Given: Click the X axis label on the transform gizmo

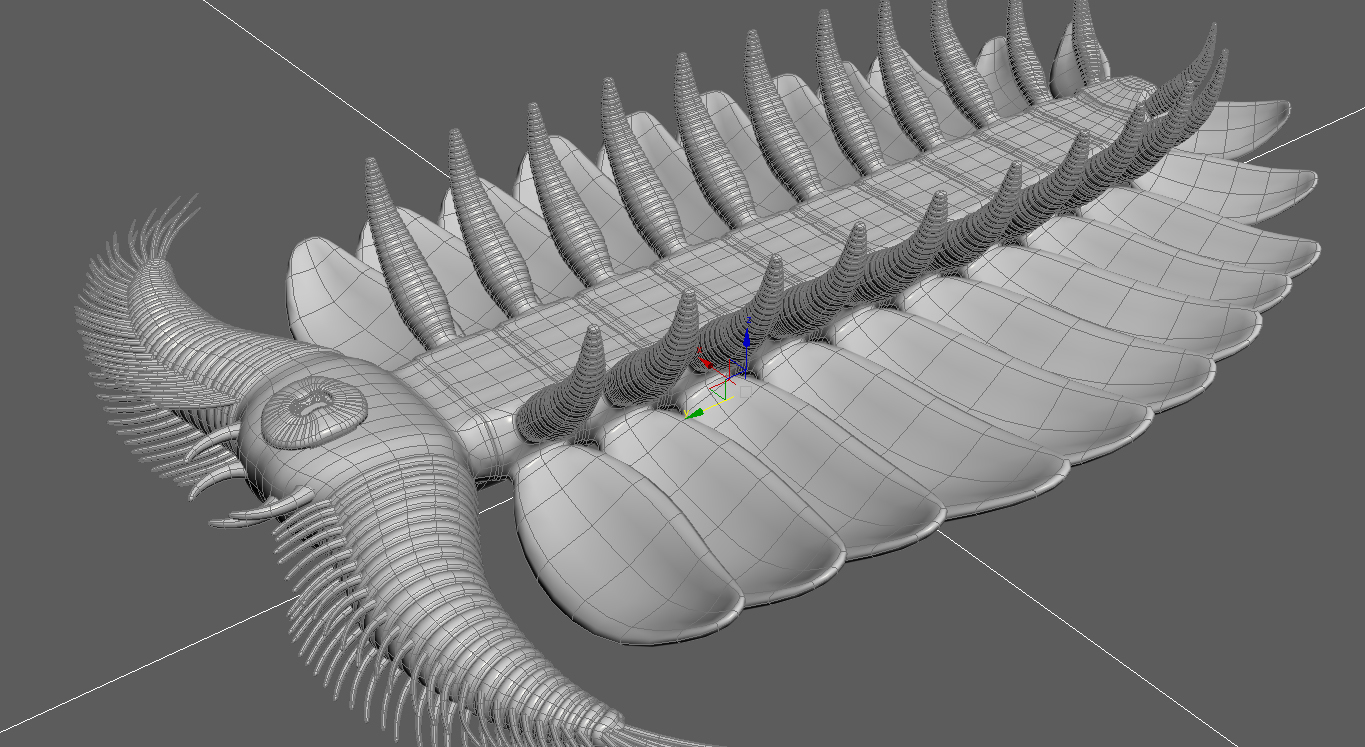Looking at the screenshot, I should pos(700,350).
